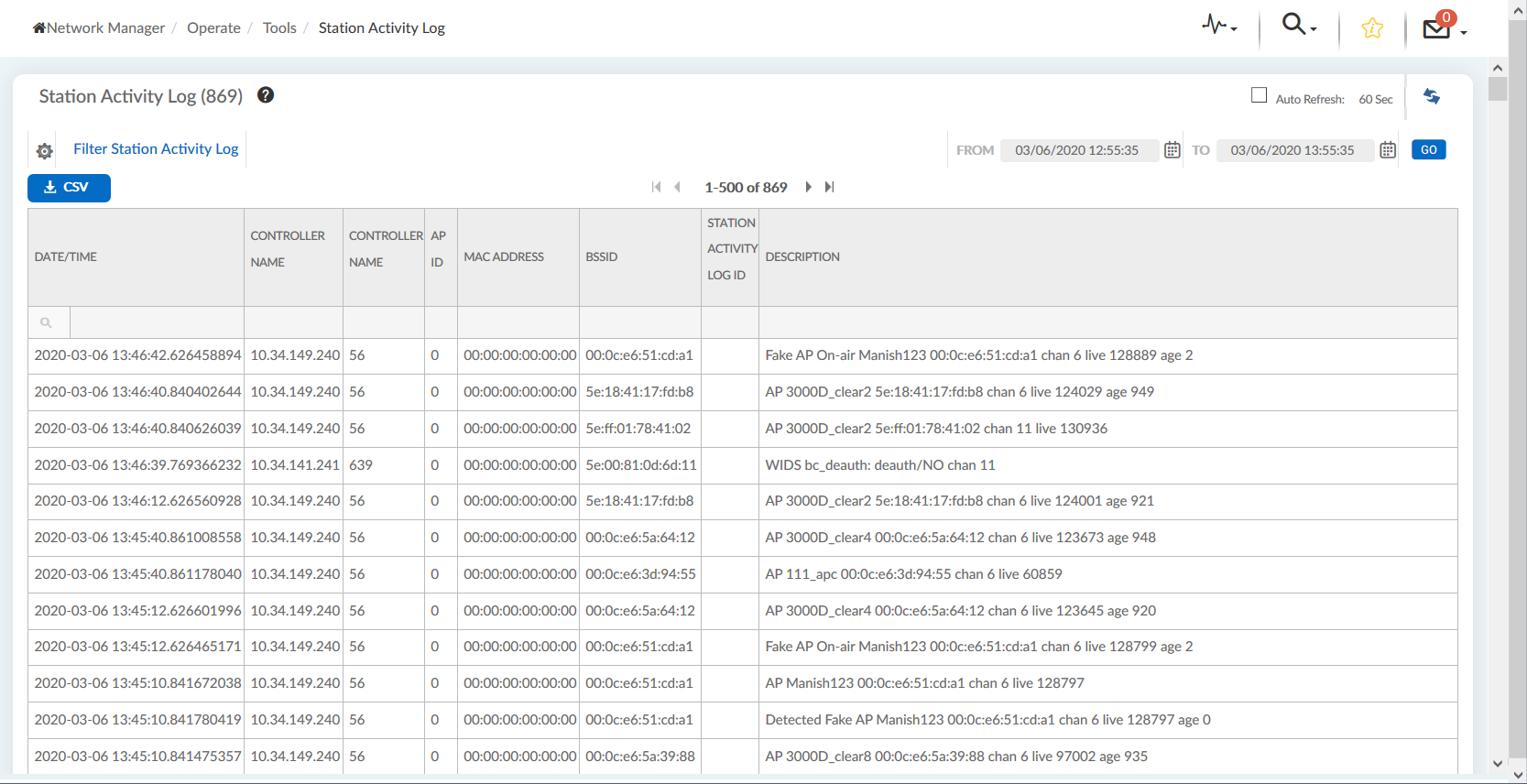
Task: Open the Filter Station Activity Log link
Action: [x=156, y=148]
